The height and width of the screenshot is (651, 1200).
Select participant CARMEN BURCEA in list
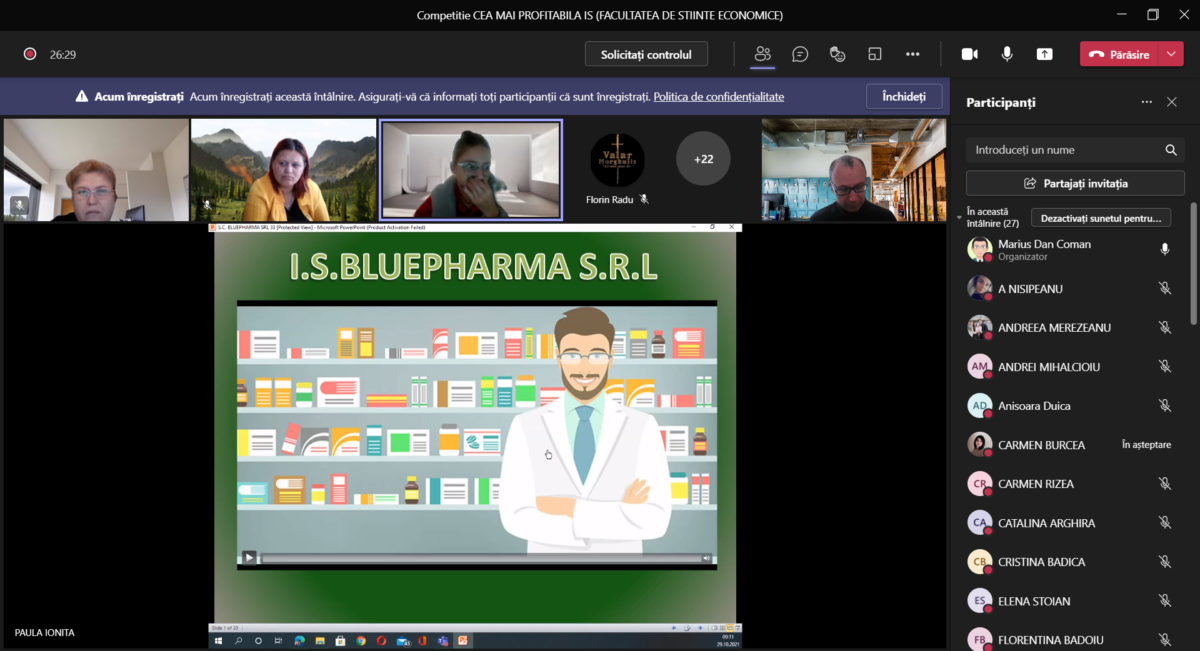coord(1041,445)
